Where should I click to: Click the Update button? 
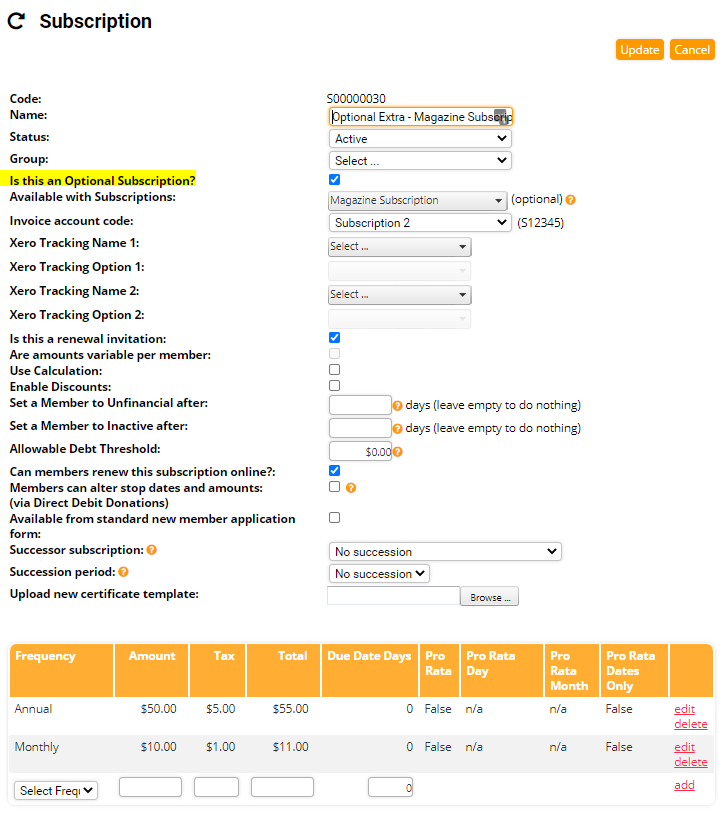[639, 50]
